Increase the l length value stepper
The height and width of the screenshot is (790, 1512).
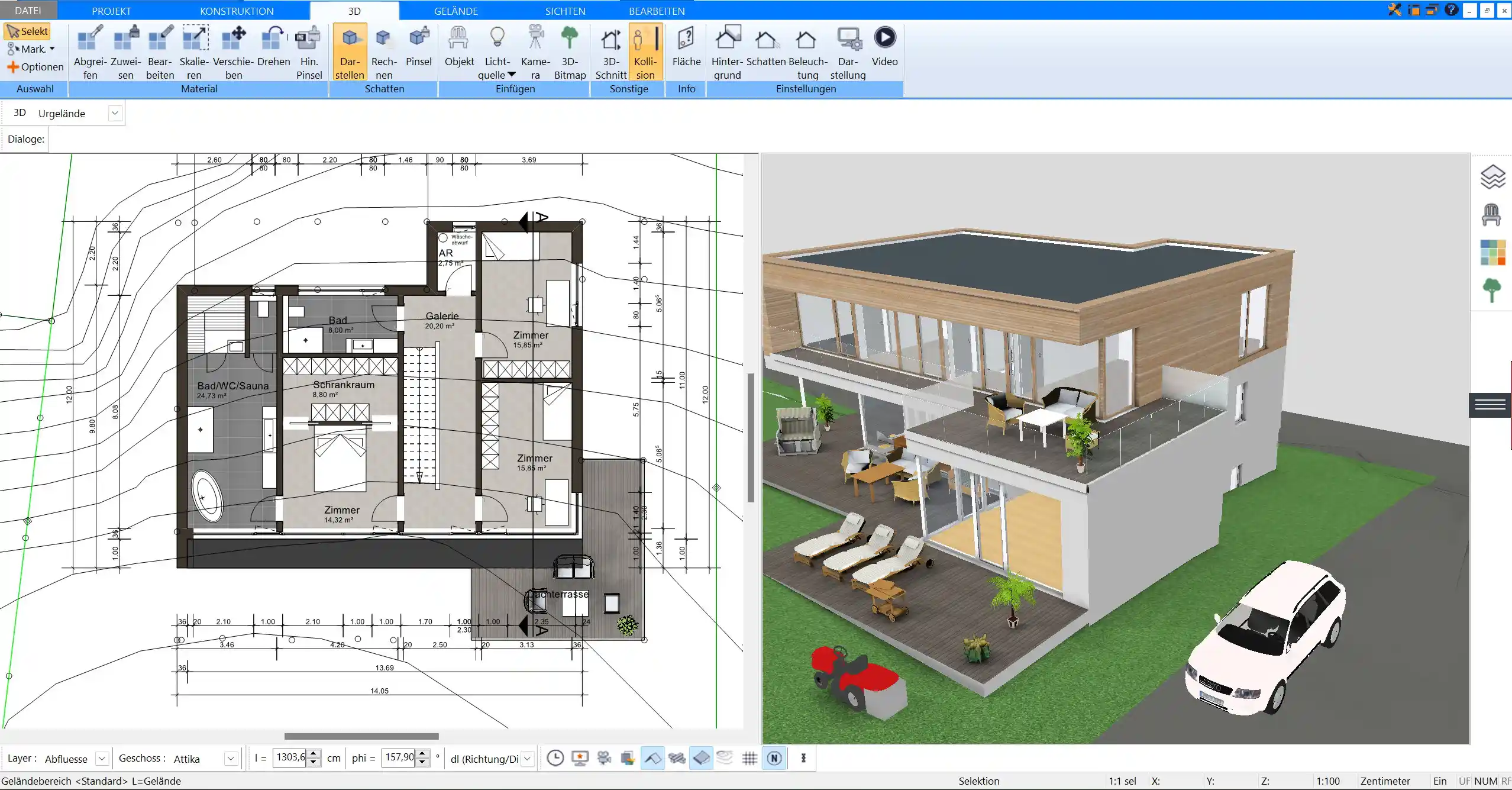[x=315, y=754]
